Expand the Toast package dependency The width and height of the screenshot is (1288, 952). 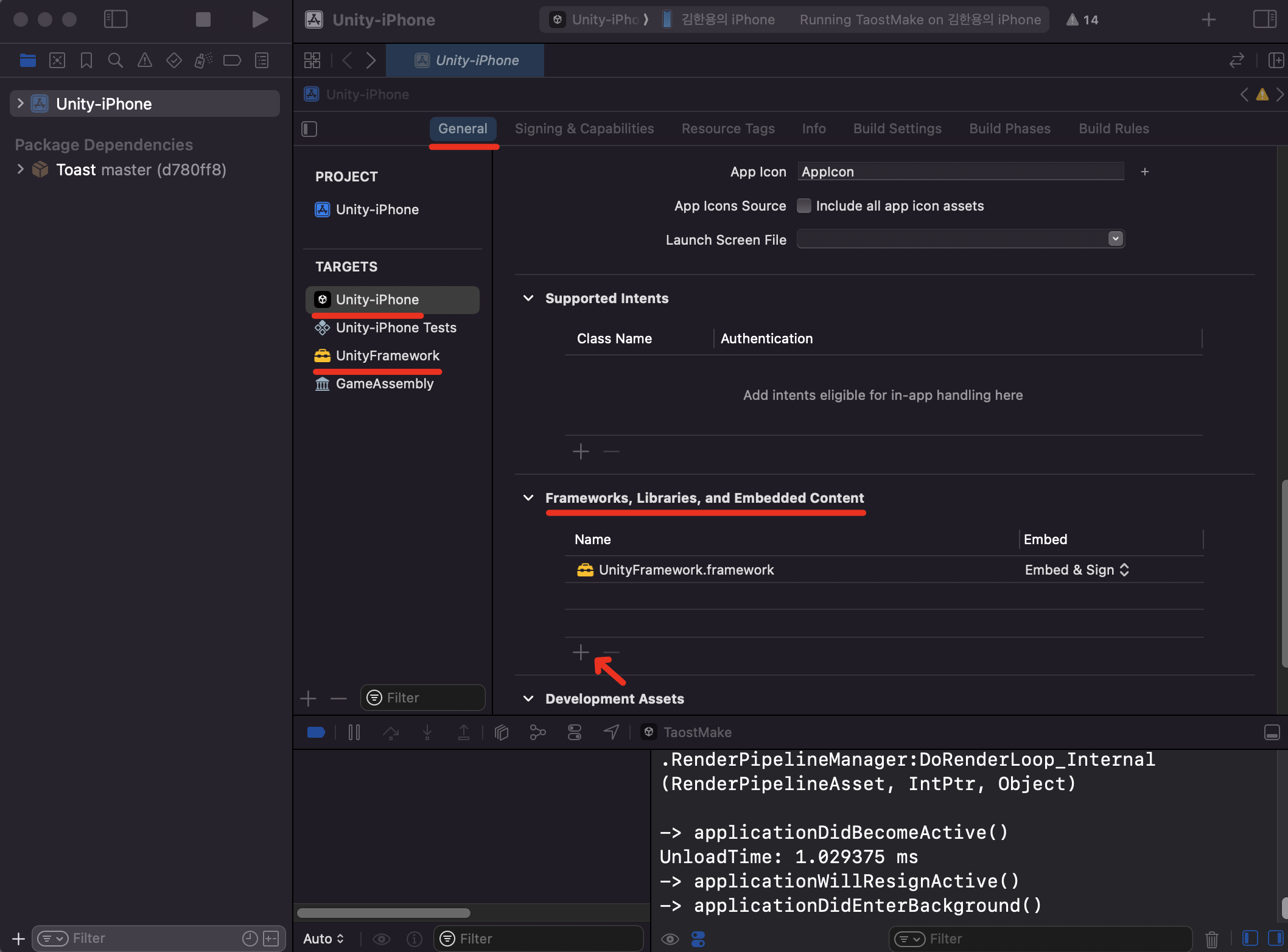click(20, 169)
